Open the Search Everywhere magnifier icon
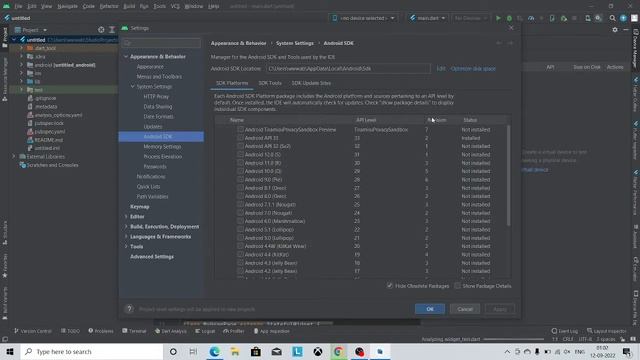 coord(612,18)
